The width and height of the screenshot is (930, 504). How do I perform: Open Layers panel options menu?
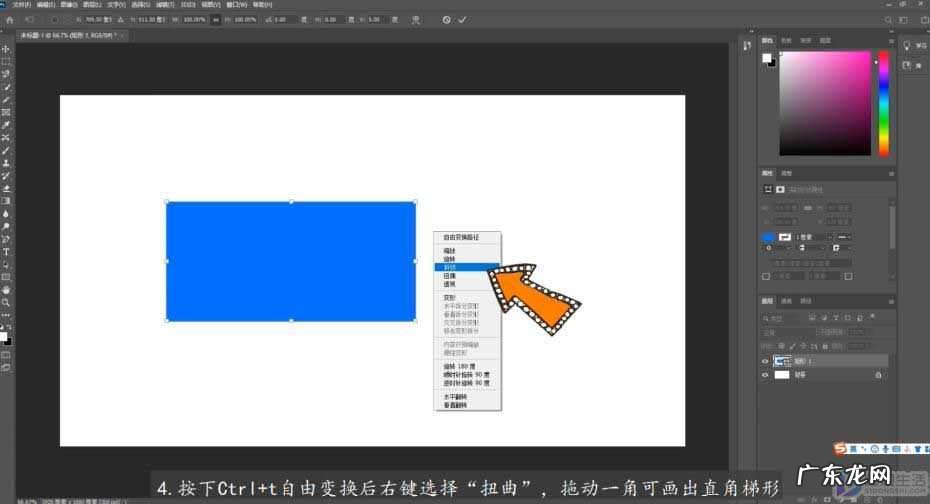(x=891, y=301)
